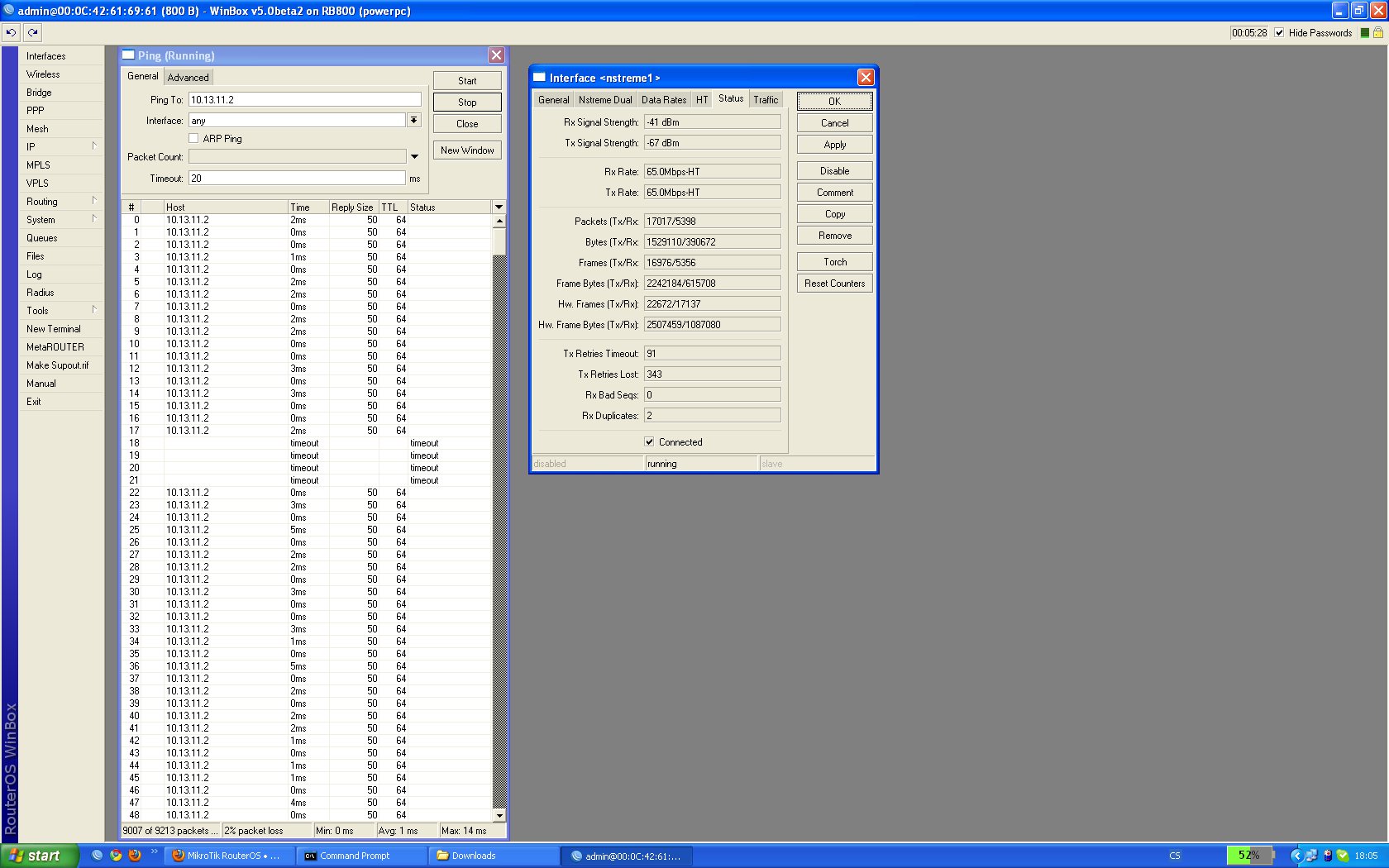Open the column selector dropdown in ping table

point(499,207)
